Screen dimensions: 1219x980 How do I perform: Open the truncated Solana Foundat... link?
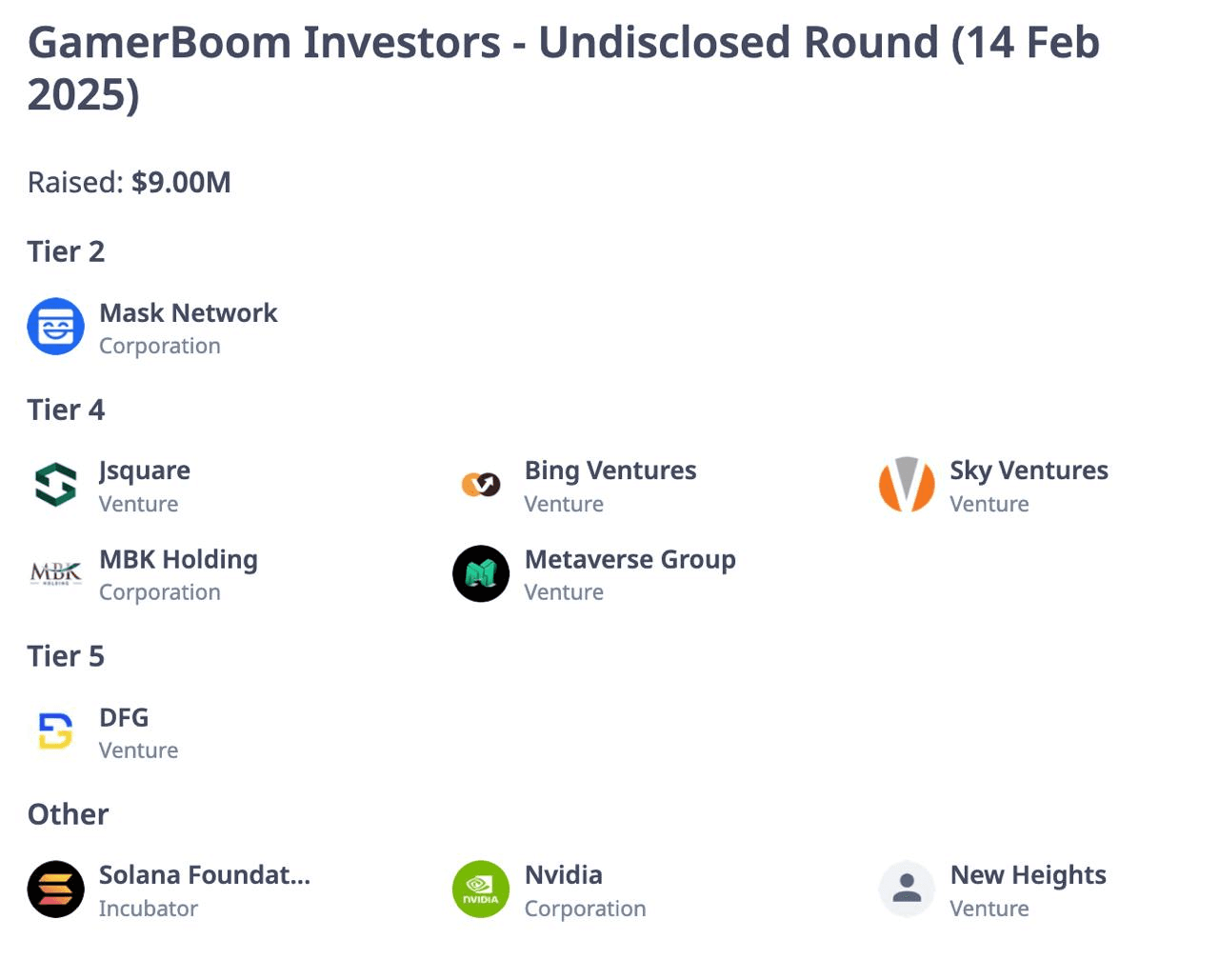coord(205,875)
